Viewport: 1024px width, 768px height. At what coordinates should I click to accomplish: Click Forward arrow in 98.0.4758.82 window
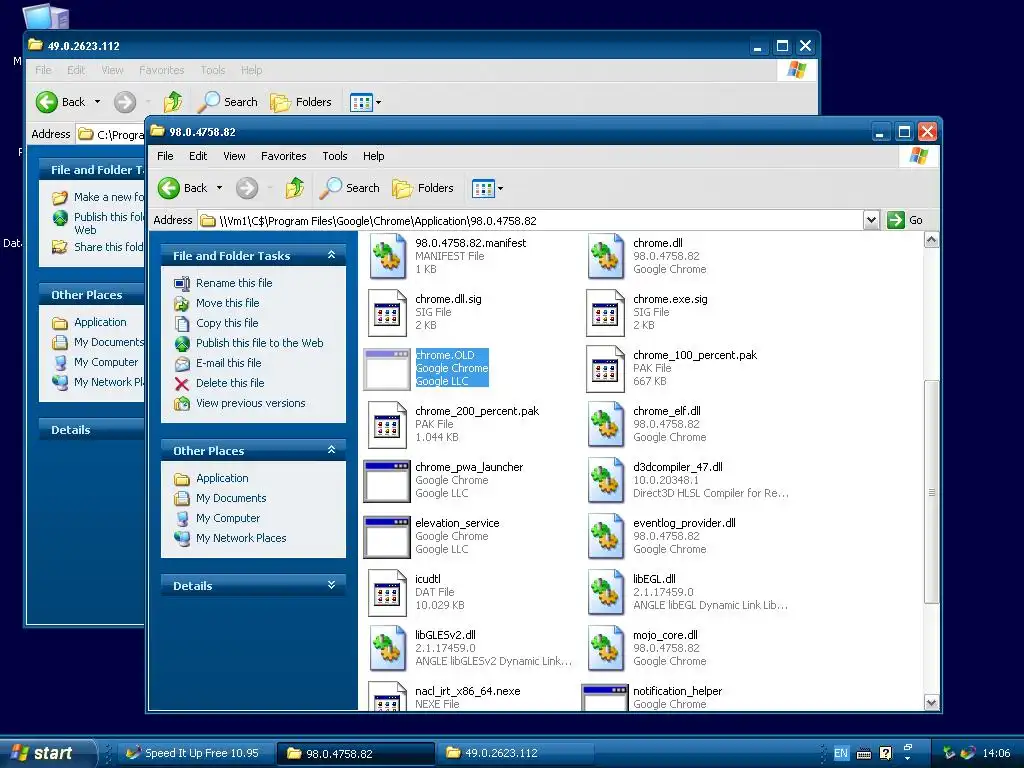[x=247, y=188]
